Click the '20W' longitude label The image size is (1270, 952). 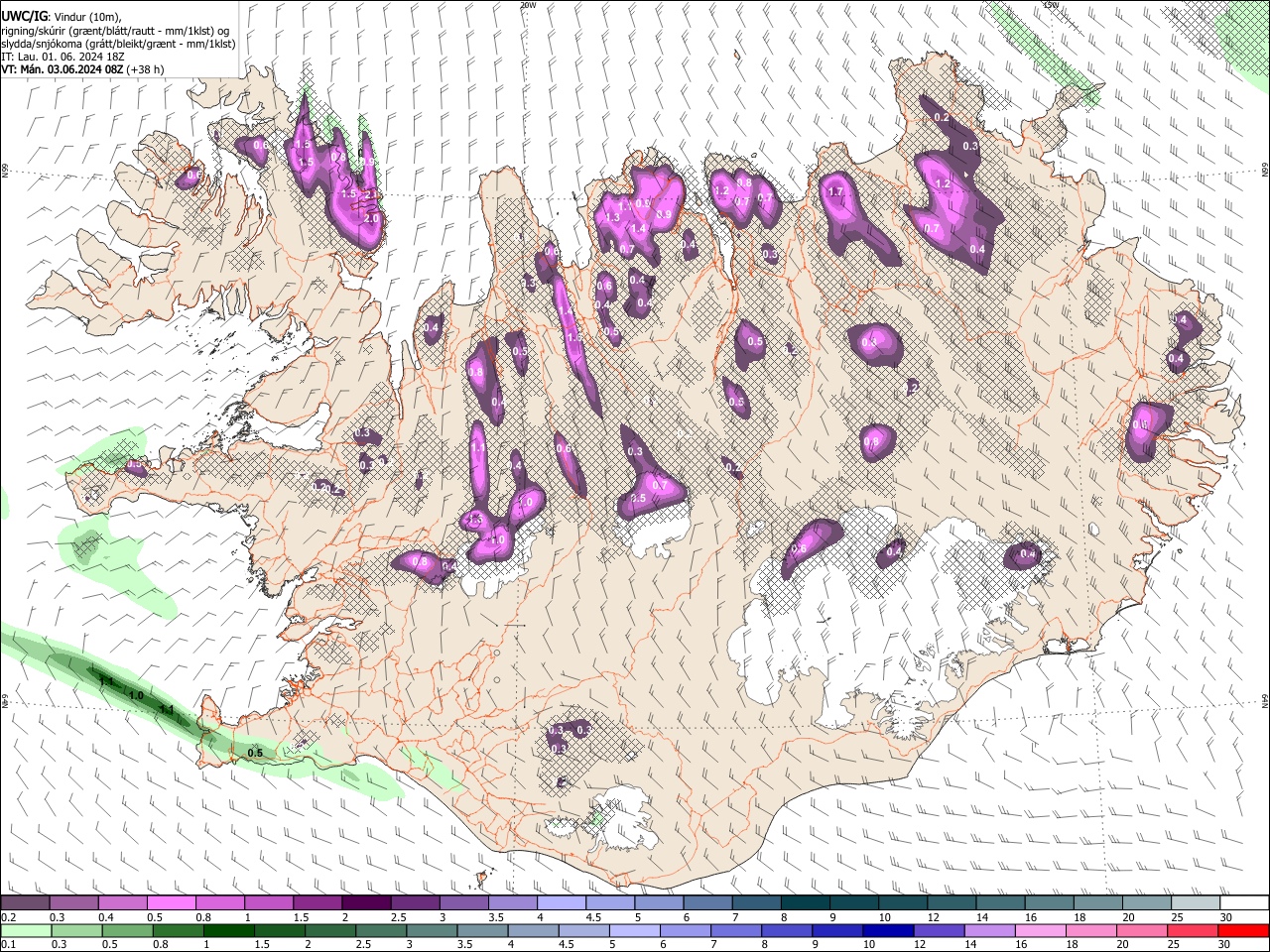click(528, 5)
